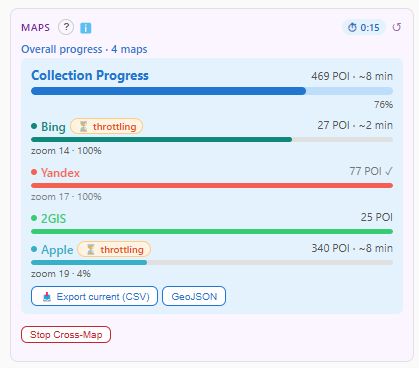Click the green dot beside 2GIS
419x368 pixels.
click(x=34, y=218)
